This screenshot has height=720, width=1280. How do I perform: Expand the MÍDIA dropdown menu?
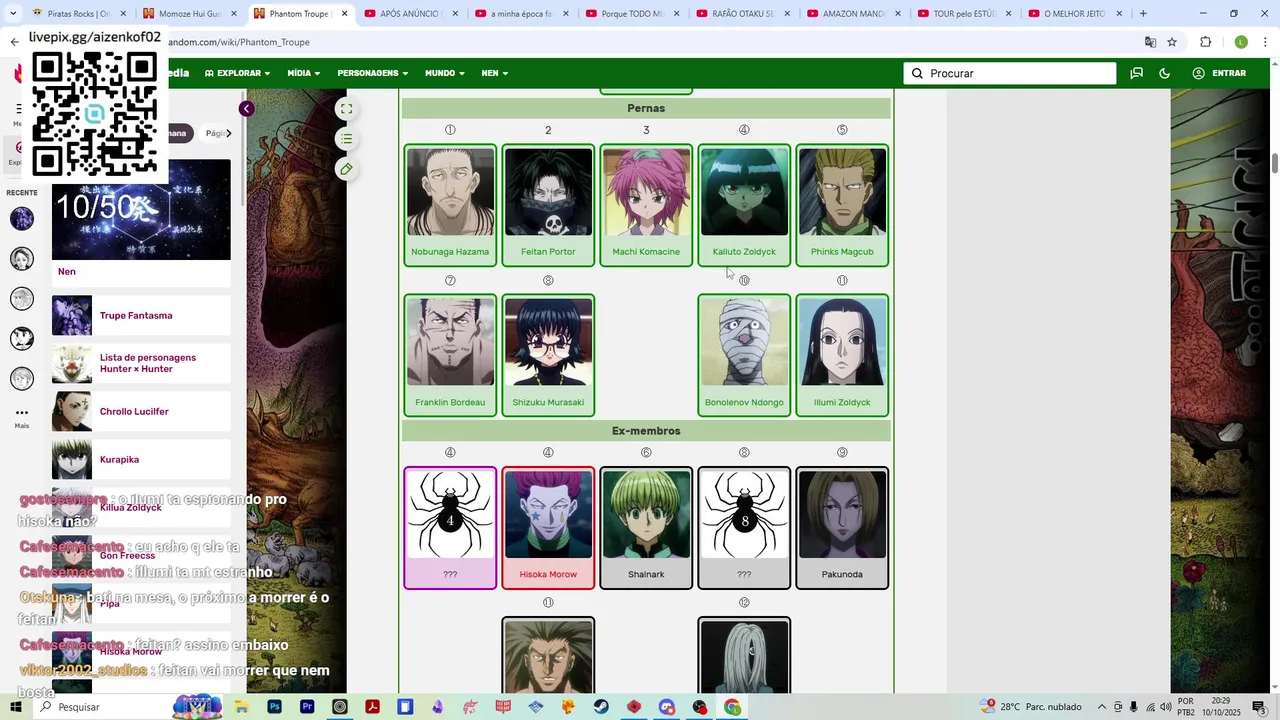304,73
